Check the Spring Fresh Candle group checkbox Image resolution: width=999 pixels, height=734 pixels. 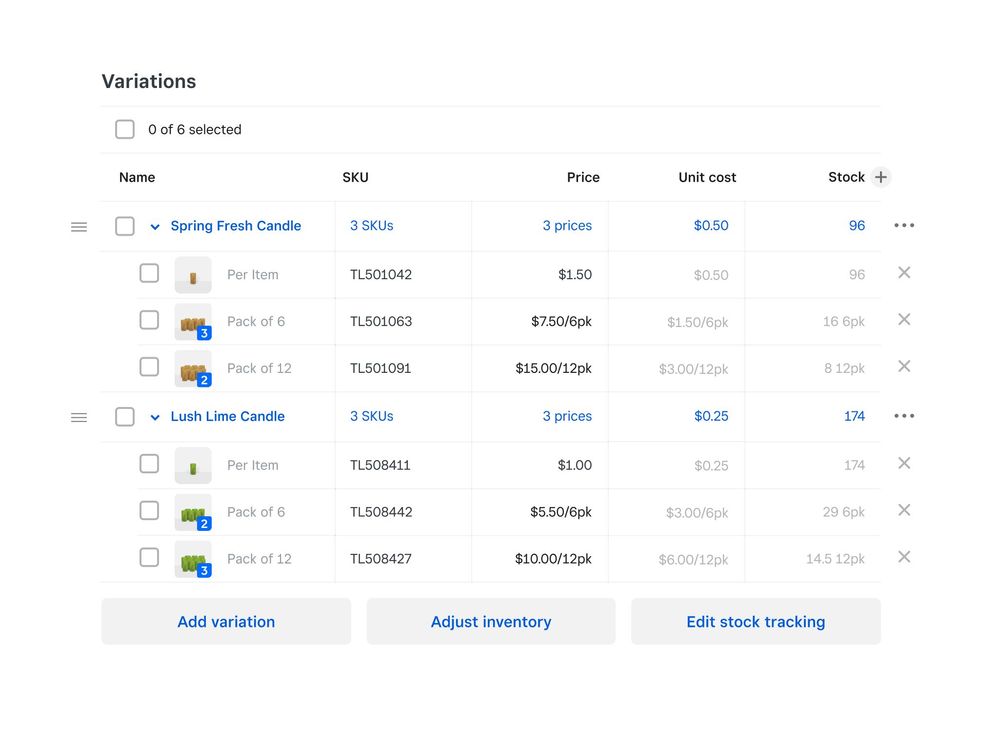125,226
